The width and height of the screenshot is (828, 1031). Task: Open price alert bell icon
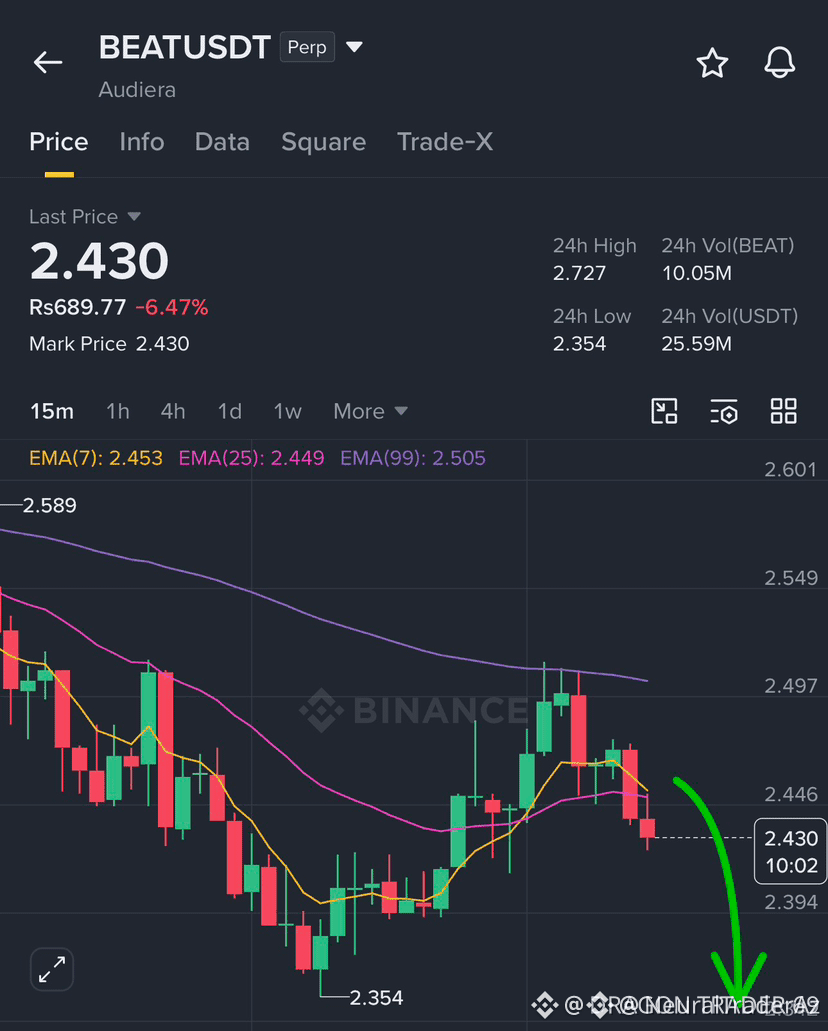tap(779, 63)
